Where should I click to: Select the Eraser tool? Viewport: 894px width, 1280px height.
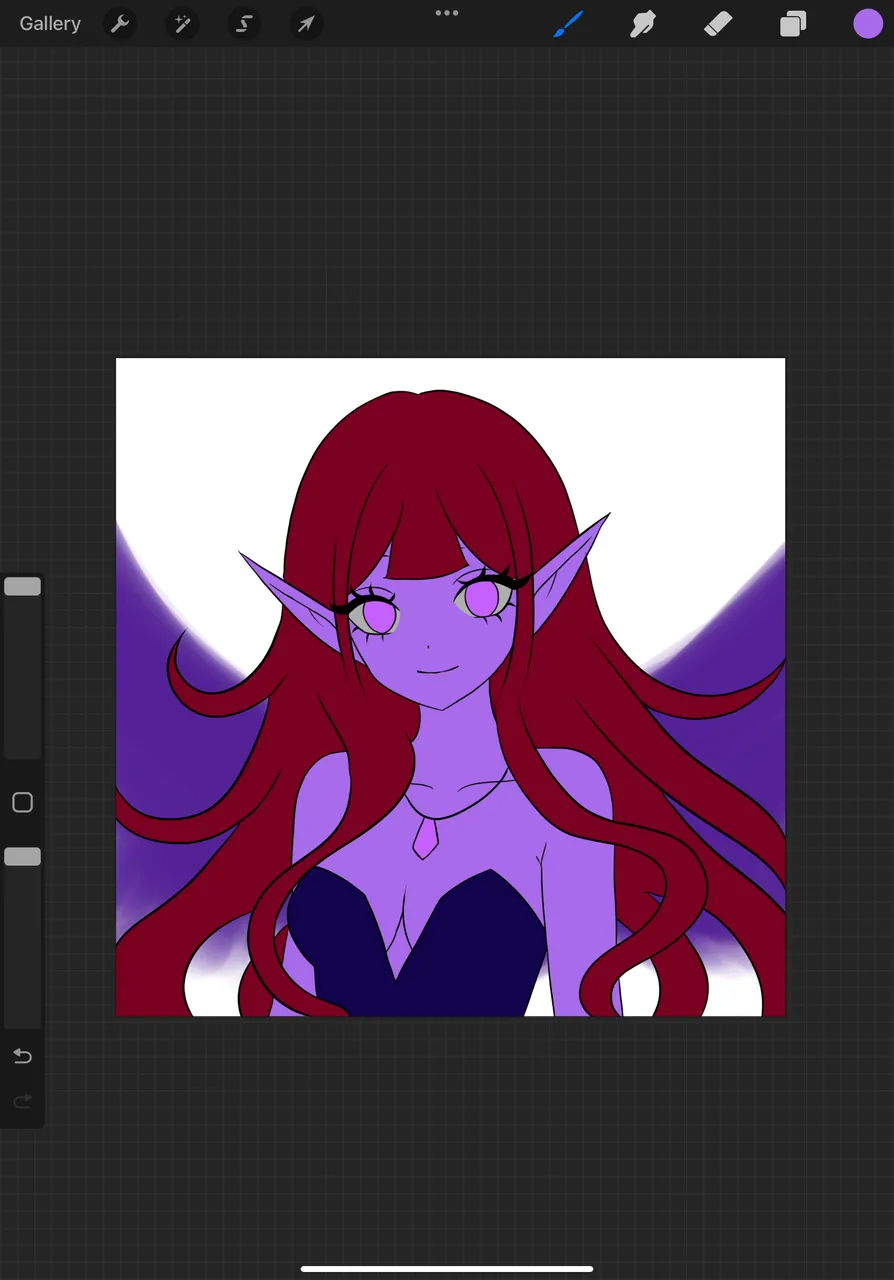718,23
